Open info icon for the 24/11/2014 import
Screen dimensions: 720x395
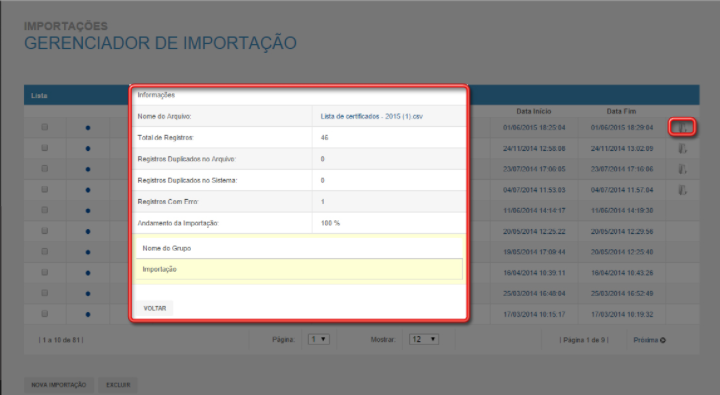click(x=682, y=148)
